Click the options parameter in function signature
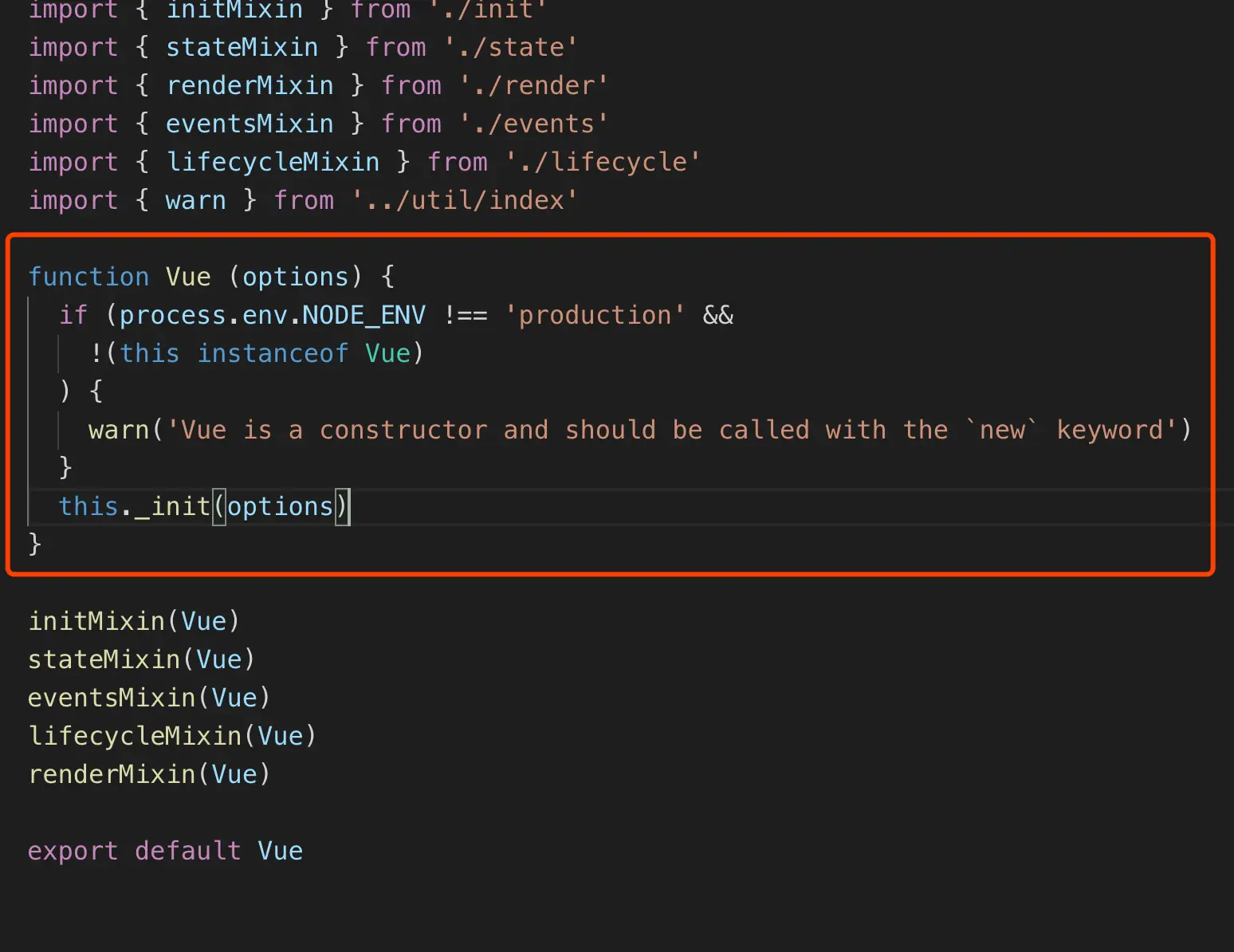 296,277
